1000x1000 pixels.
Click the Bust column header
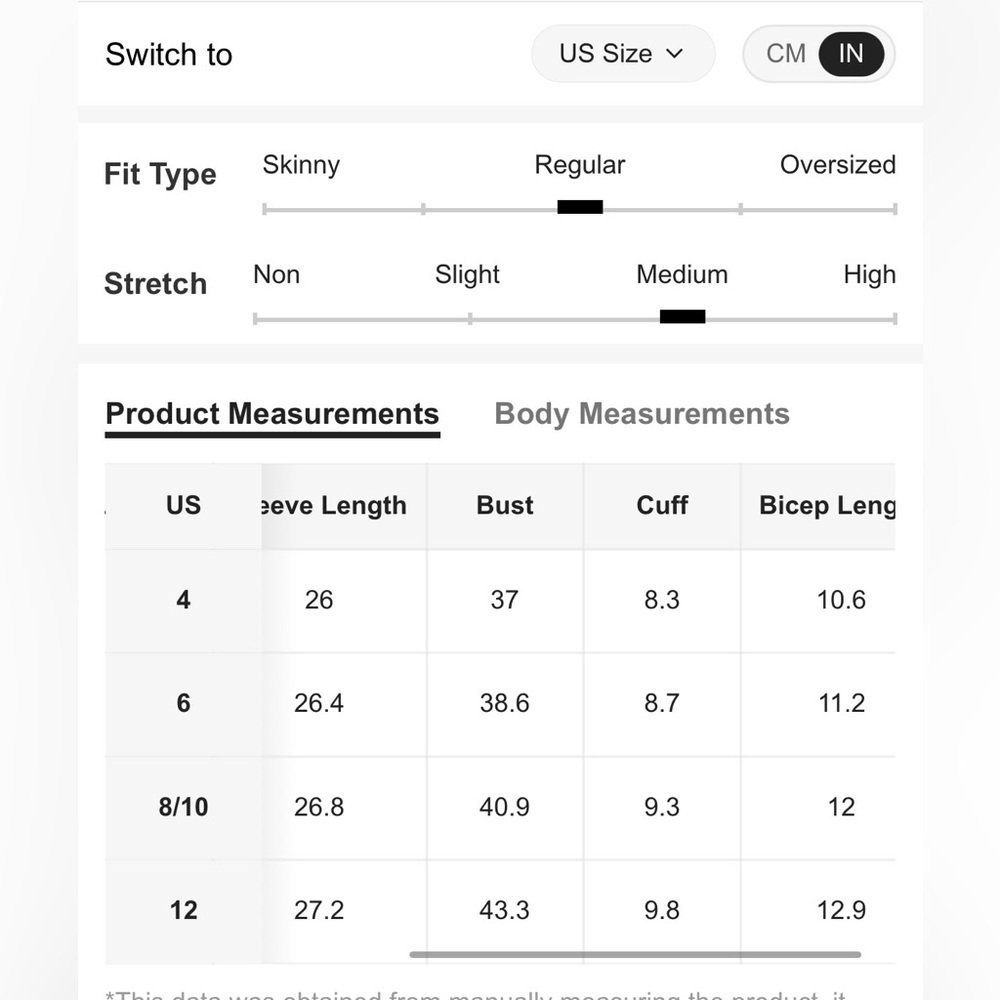504,505
